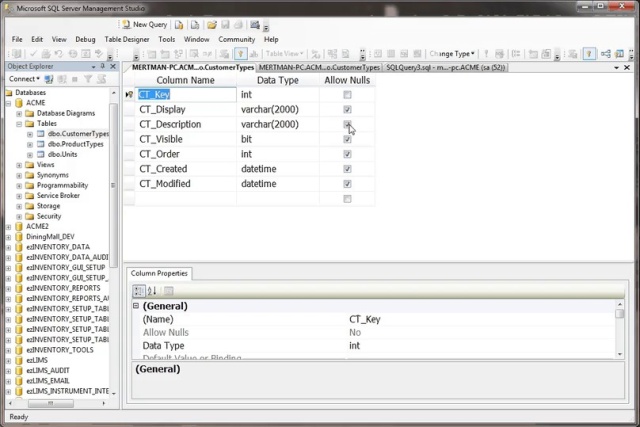
Task: Switch to the second CustomerTypes tab
Action: click(319, 67)
